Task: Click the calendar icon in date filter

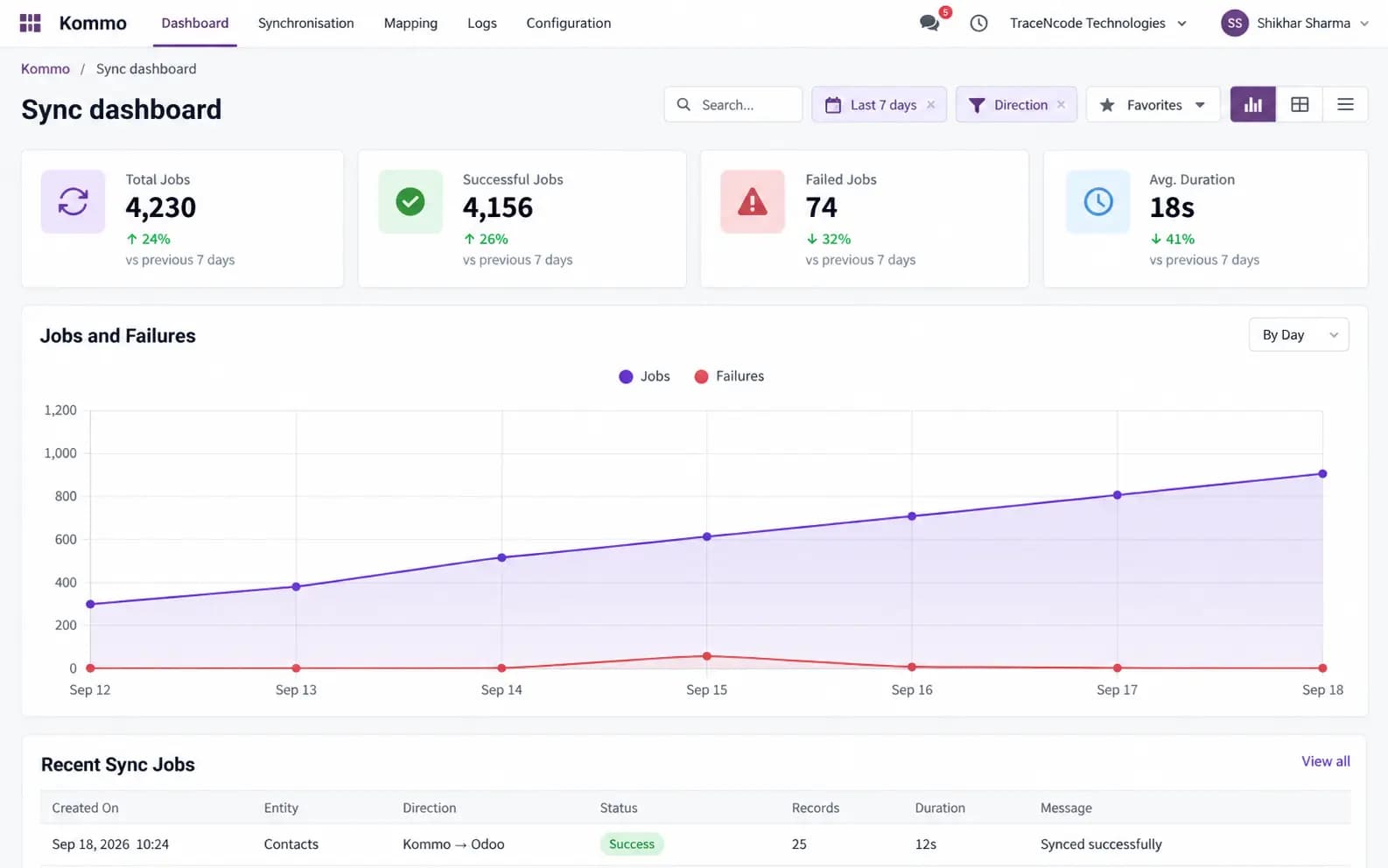Action: pyautogui.click(x=833, y=105)
